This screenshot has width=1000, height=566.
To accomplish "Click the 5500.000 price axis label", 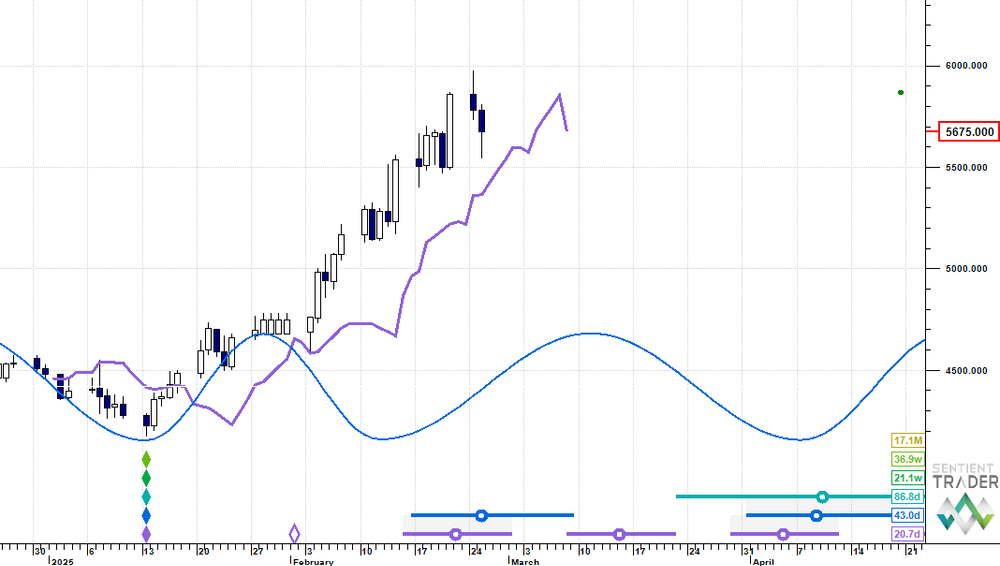I will 966,167.
